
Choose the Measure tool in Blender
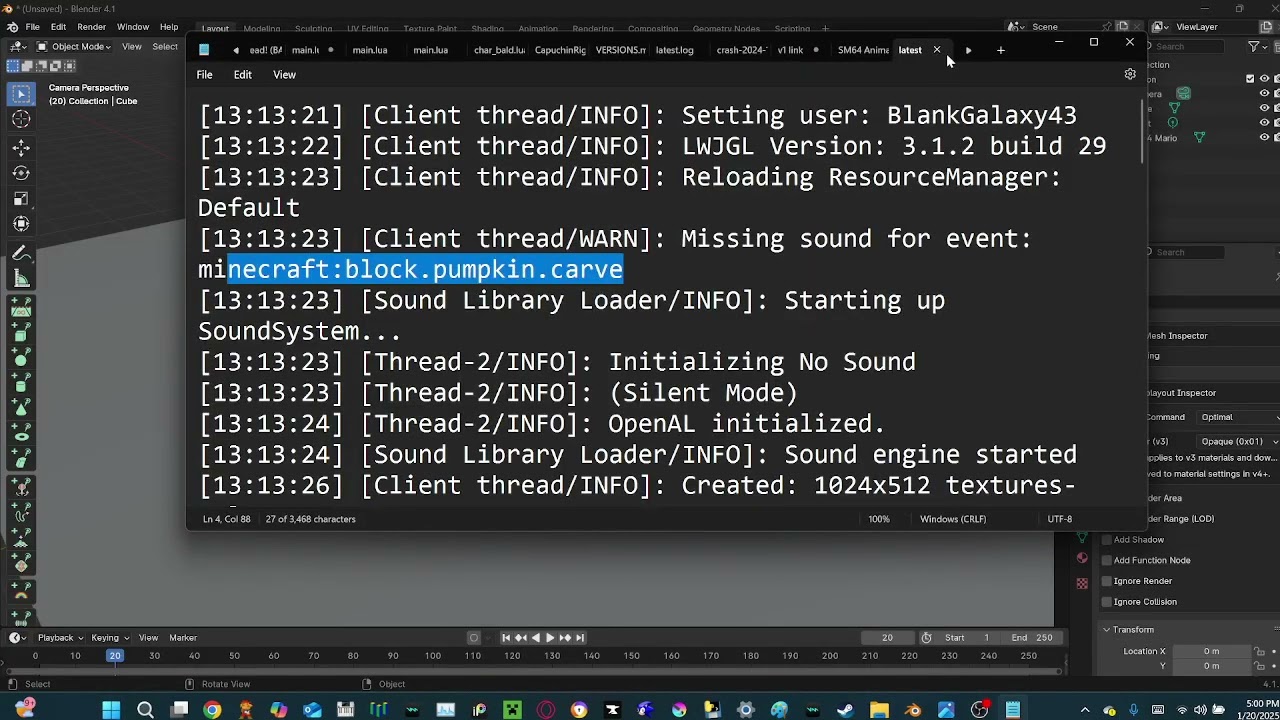[21, 279]
